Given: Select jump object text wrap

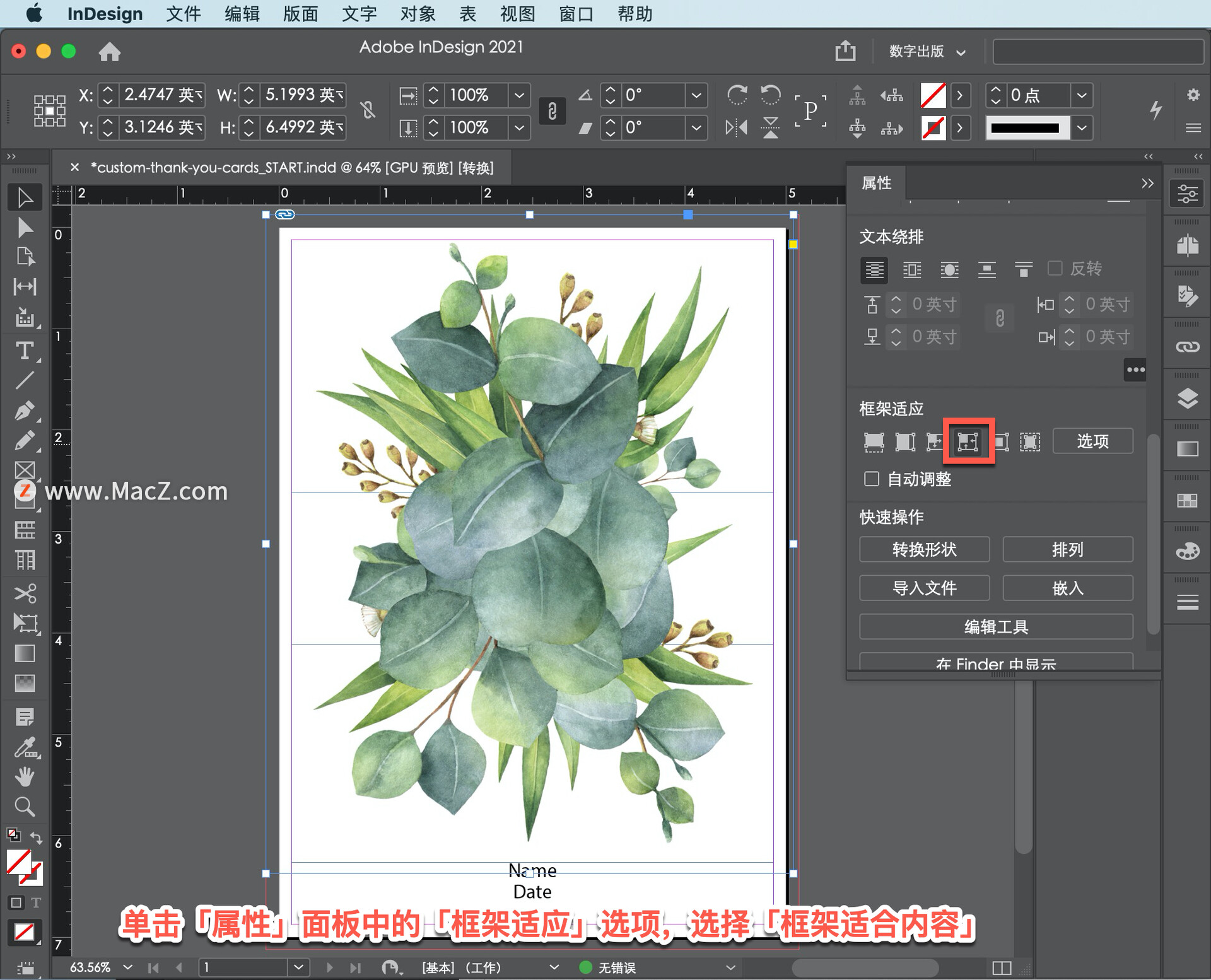Looking at the screenshot, I should click(x=986, y=270).
